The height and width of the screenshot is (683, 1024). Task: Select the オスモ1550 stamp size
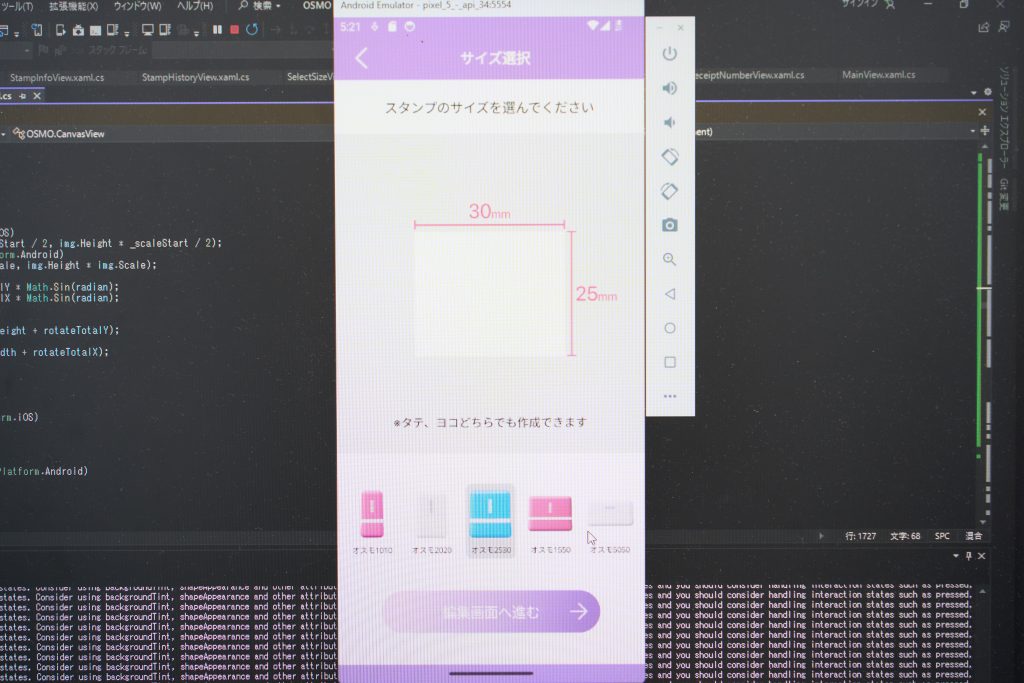(551, 522)
